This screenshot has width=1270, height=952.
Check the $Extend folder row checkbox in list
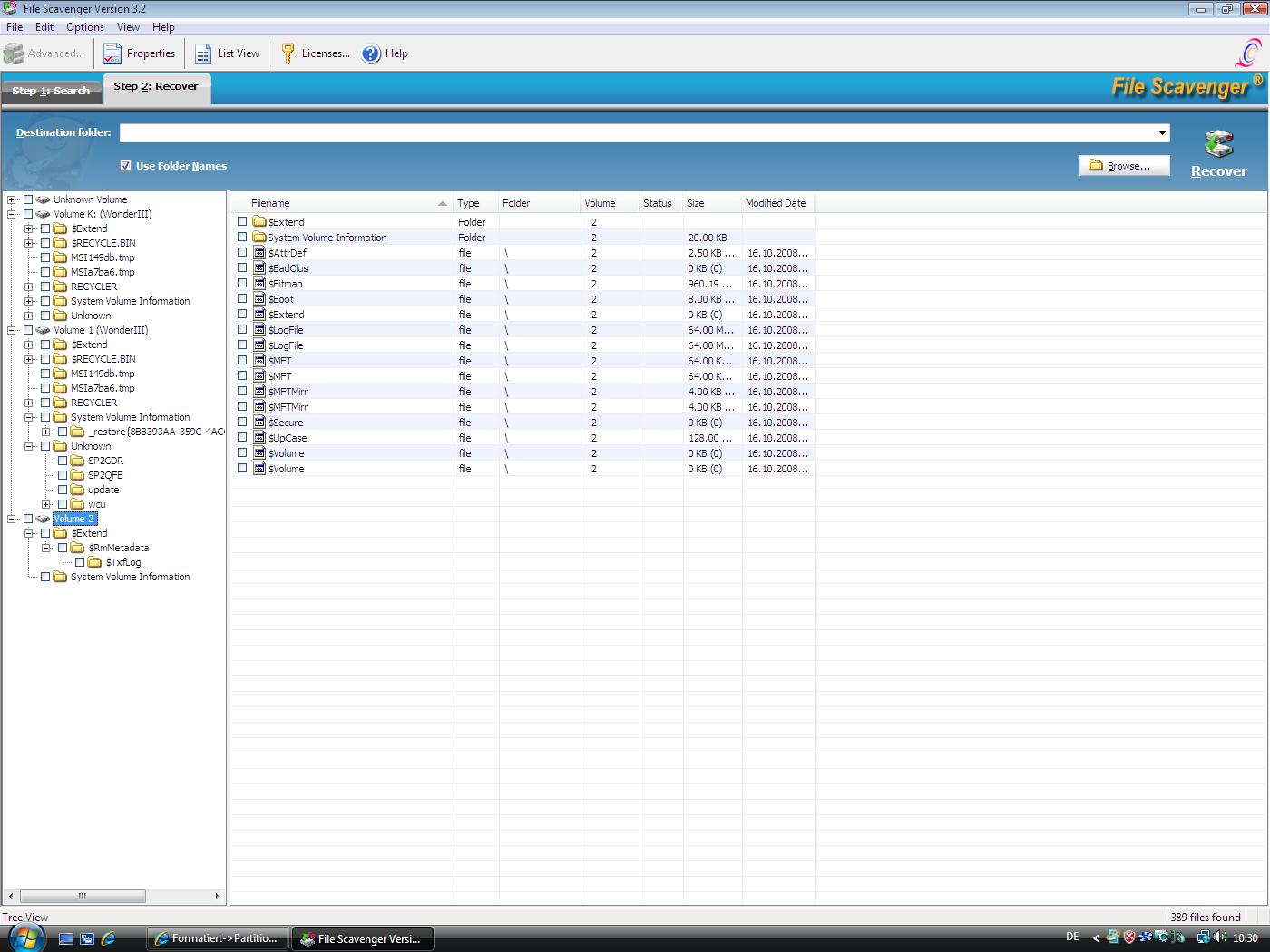[x=242, y=221]
